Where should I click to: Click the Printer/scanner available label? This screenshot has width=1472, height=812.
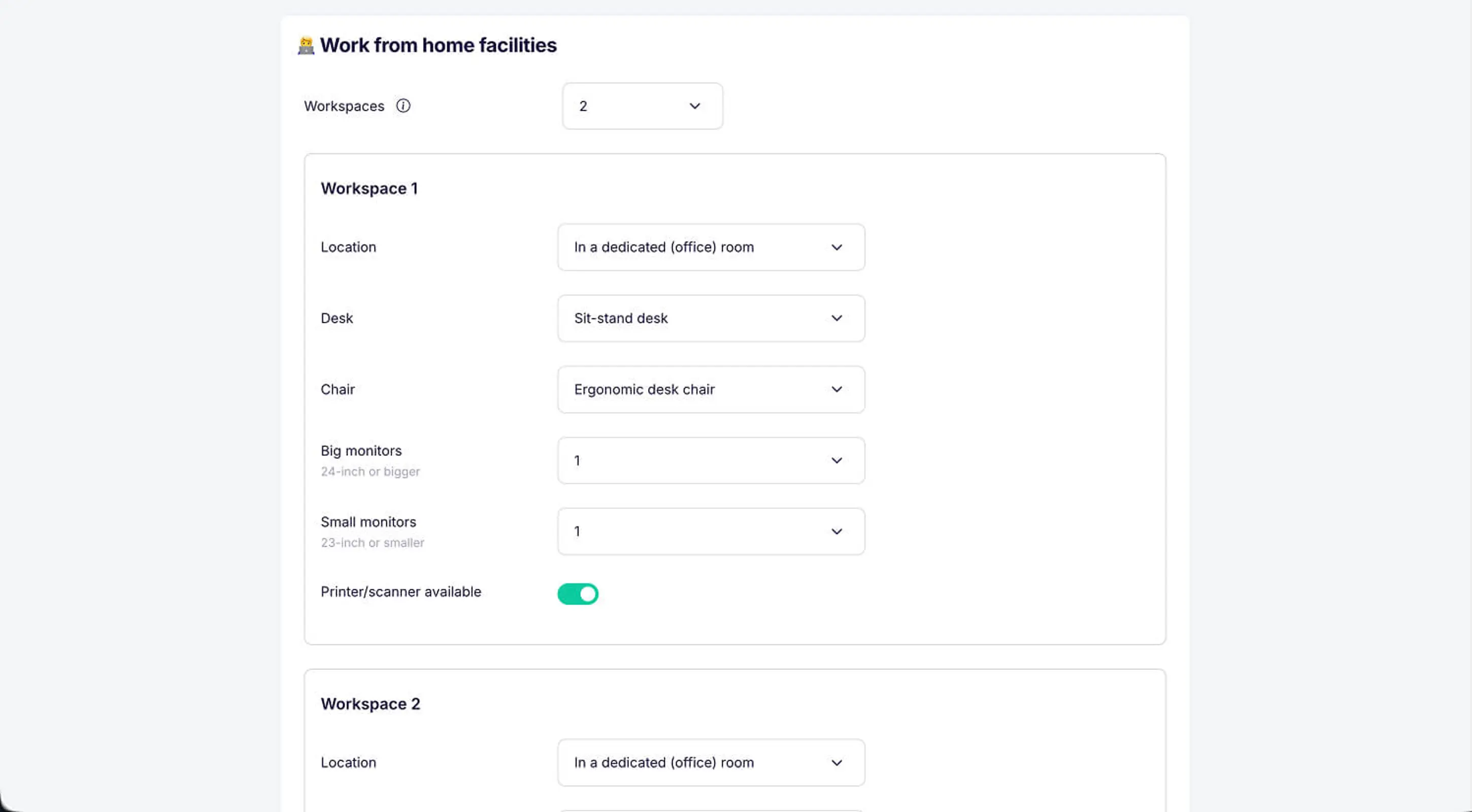[x=400, y=592]
